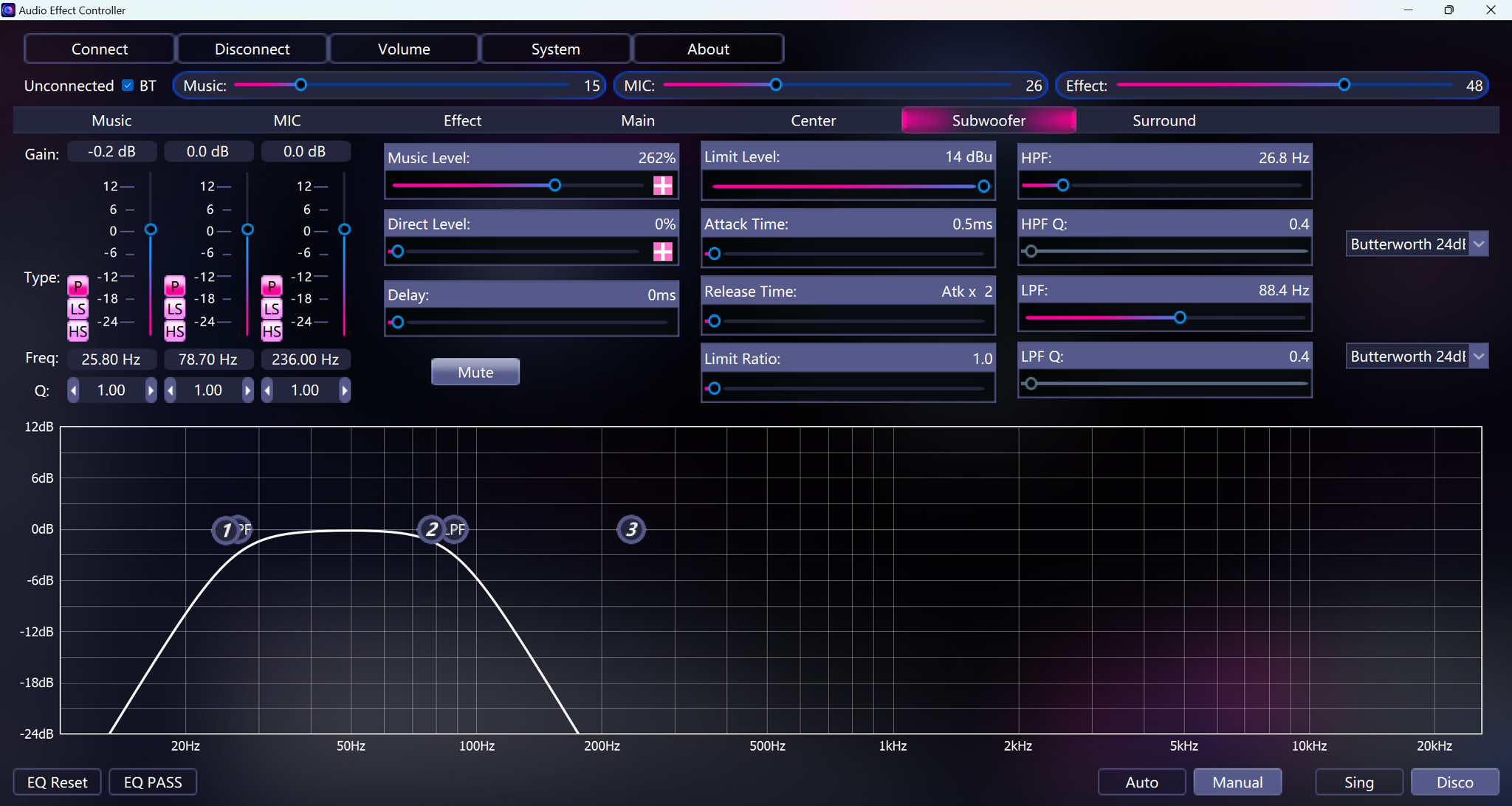The width and height of the screenshot is (1512, 806).
Task: Click the pink plus icon for Direct Level
Action: 663,252
